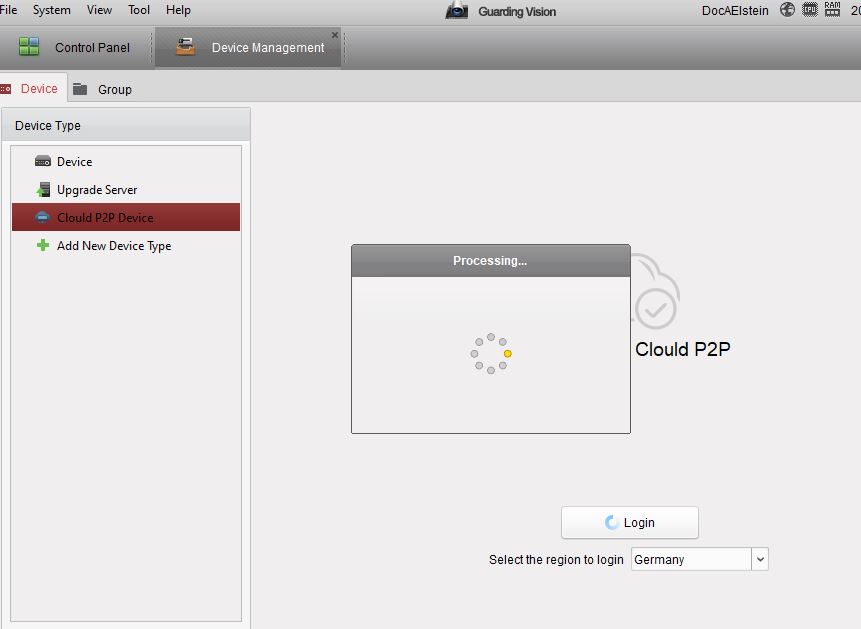The width and height of the screenshot is (861, 629).
Task: Click the Clould P2P cloud checkmark icon
Action: point(656,291)
